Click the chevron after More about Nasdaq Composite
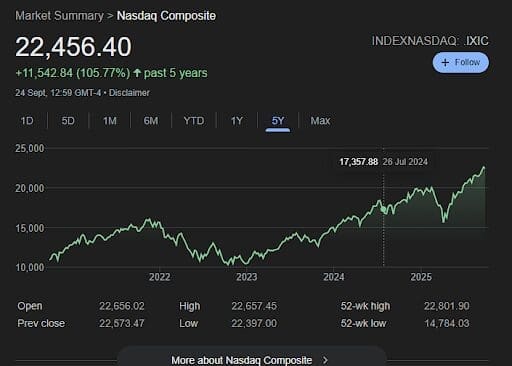 325,360
